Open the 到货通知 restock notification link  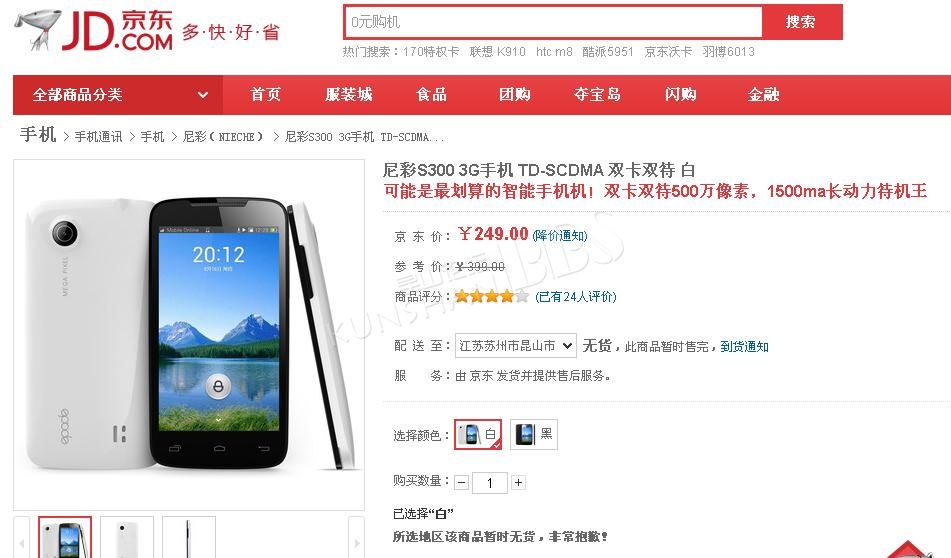(744, 346)
